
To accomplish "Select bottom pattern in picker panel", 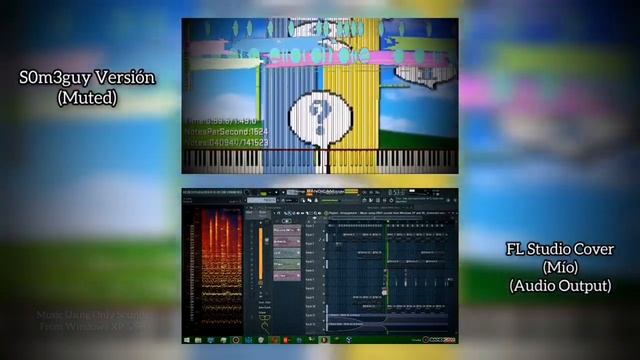I will (287, 276).
